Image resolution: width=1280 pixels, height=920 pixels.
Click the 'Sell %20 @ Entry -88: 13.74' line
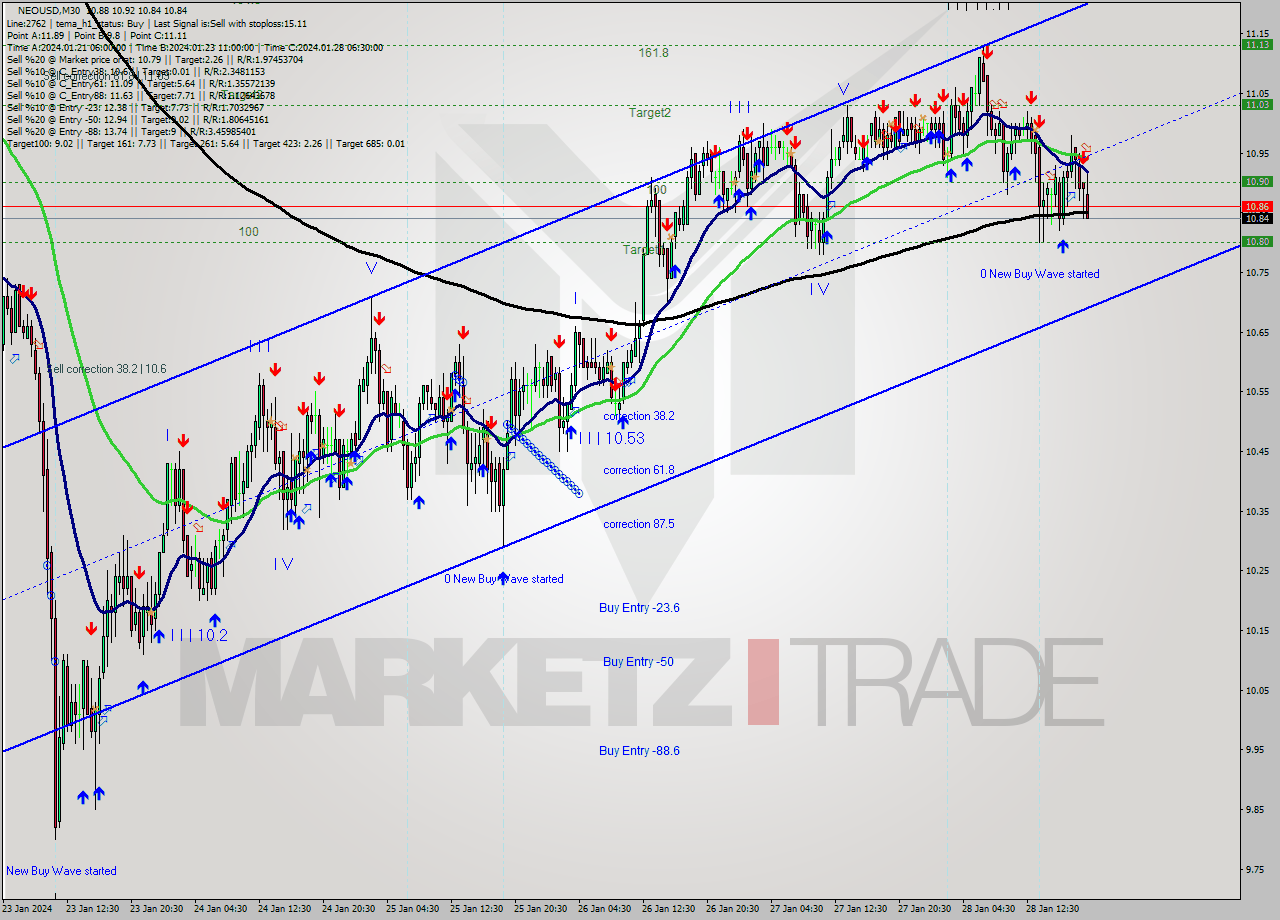coord(130,131)
